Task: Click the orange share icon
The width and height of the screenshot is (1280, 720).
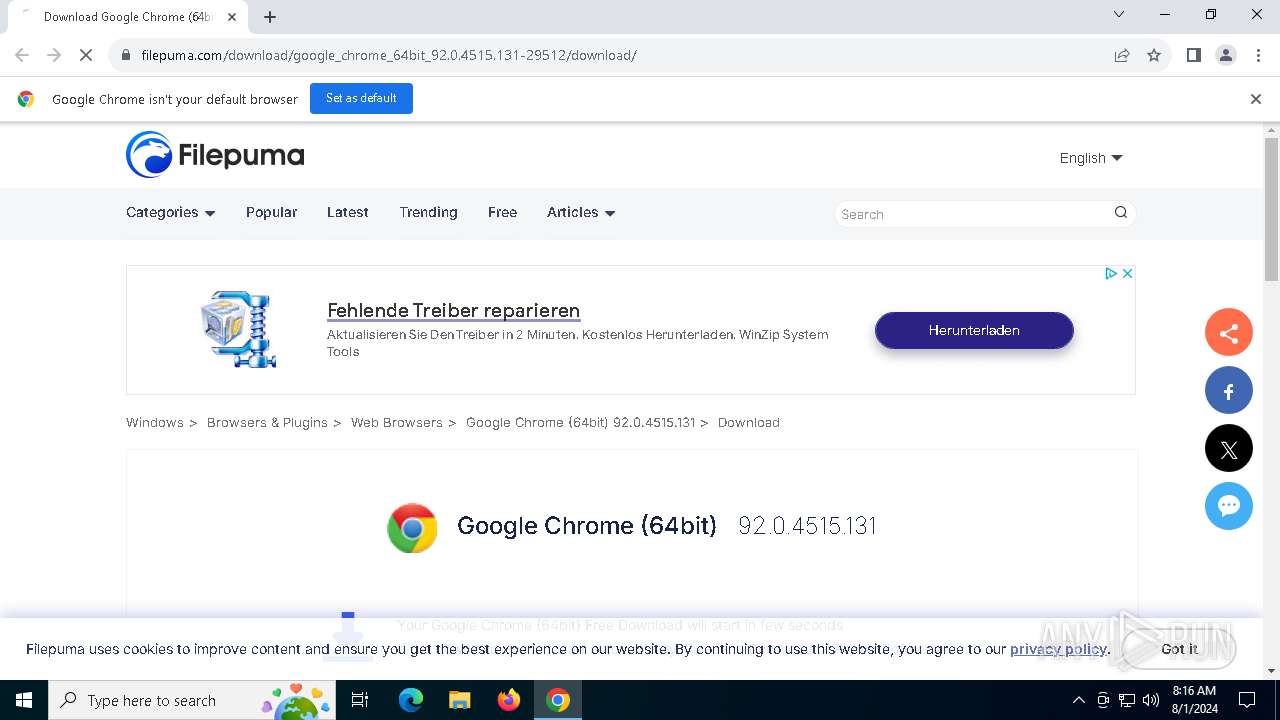Action: (x=1229, y=333)
